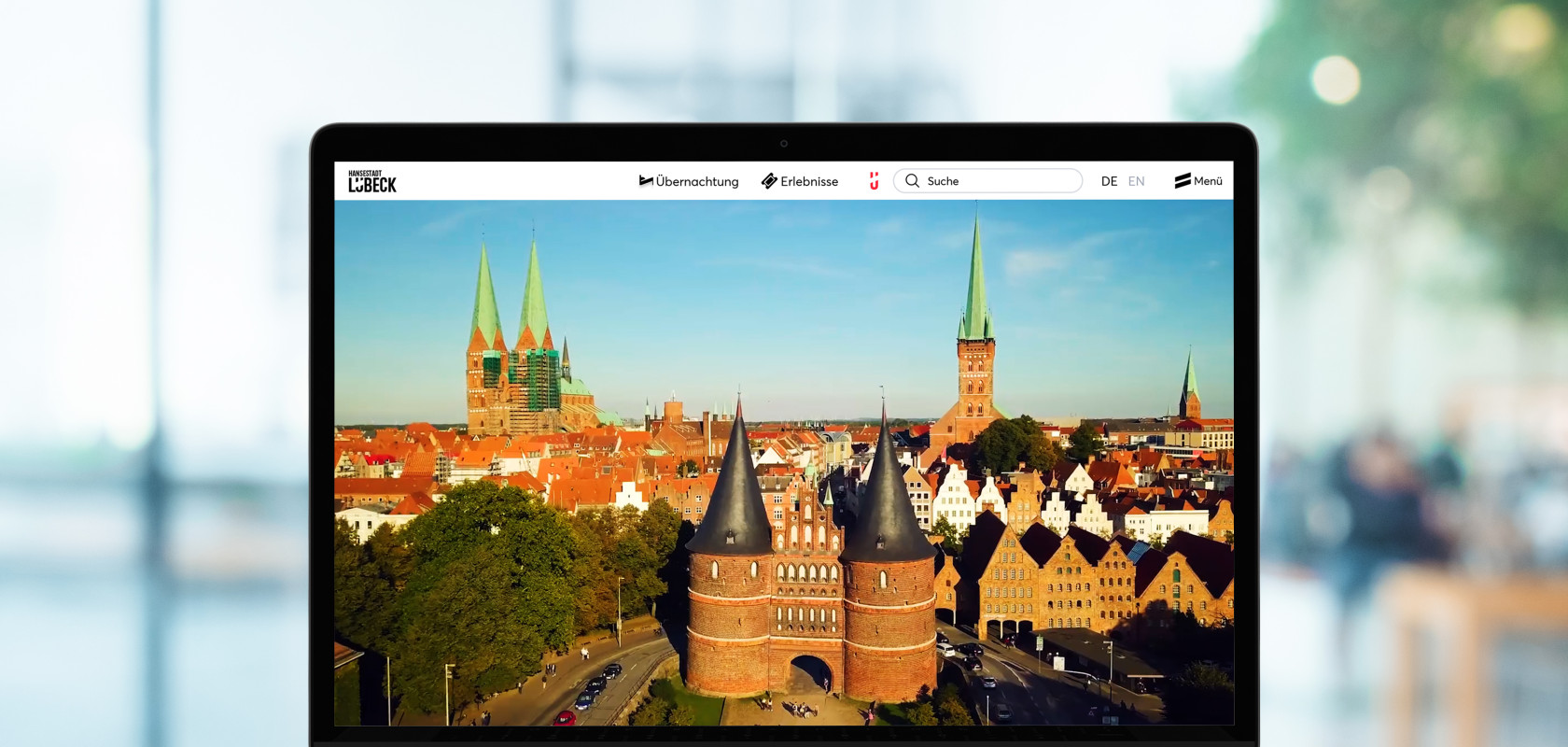1568x747 pixels.
Task: Click the right black Holstentor tower roof
Action: [x=885, y=495]
